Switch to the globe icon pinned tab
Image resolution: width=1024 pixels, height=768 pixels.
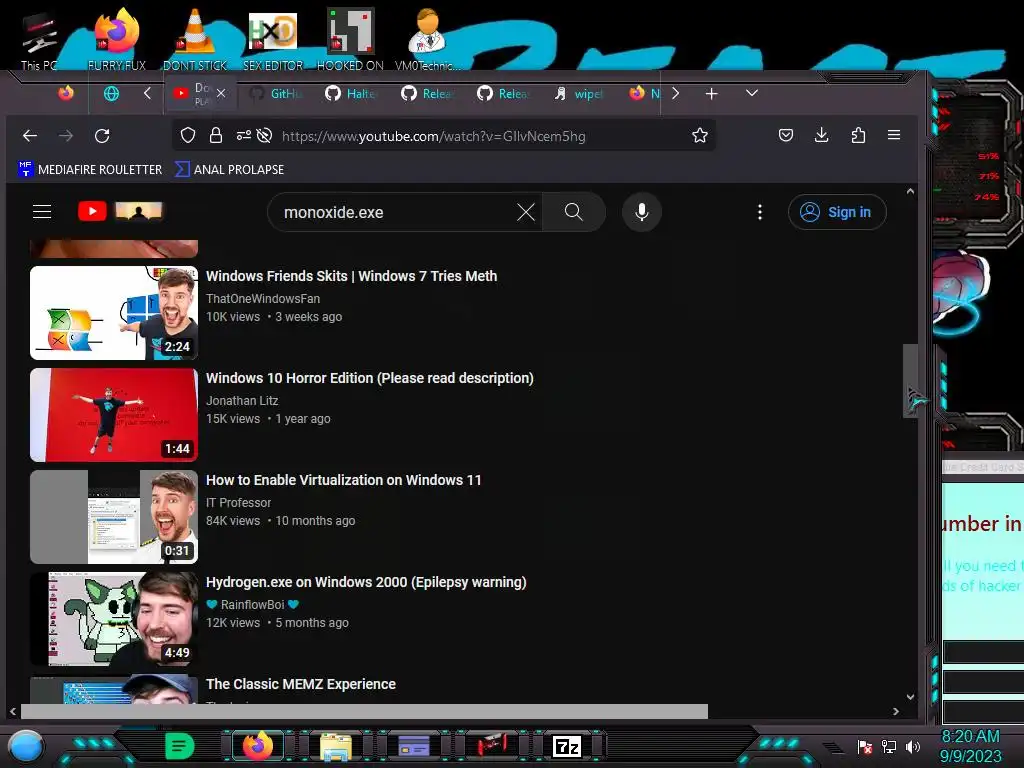[112, 93]
